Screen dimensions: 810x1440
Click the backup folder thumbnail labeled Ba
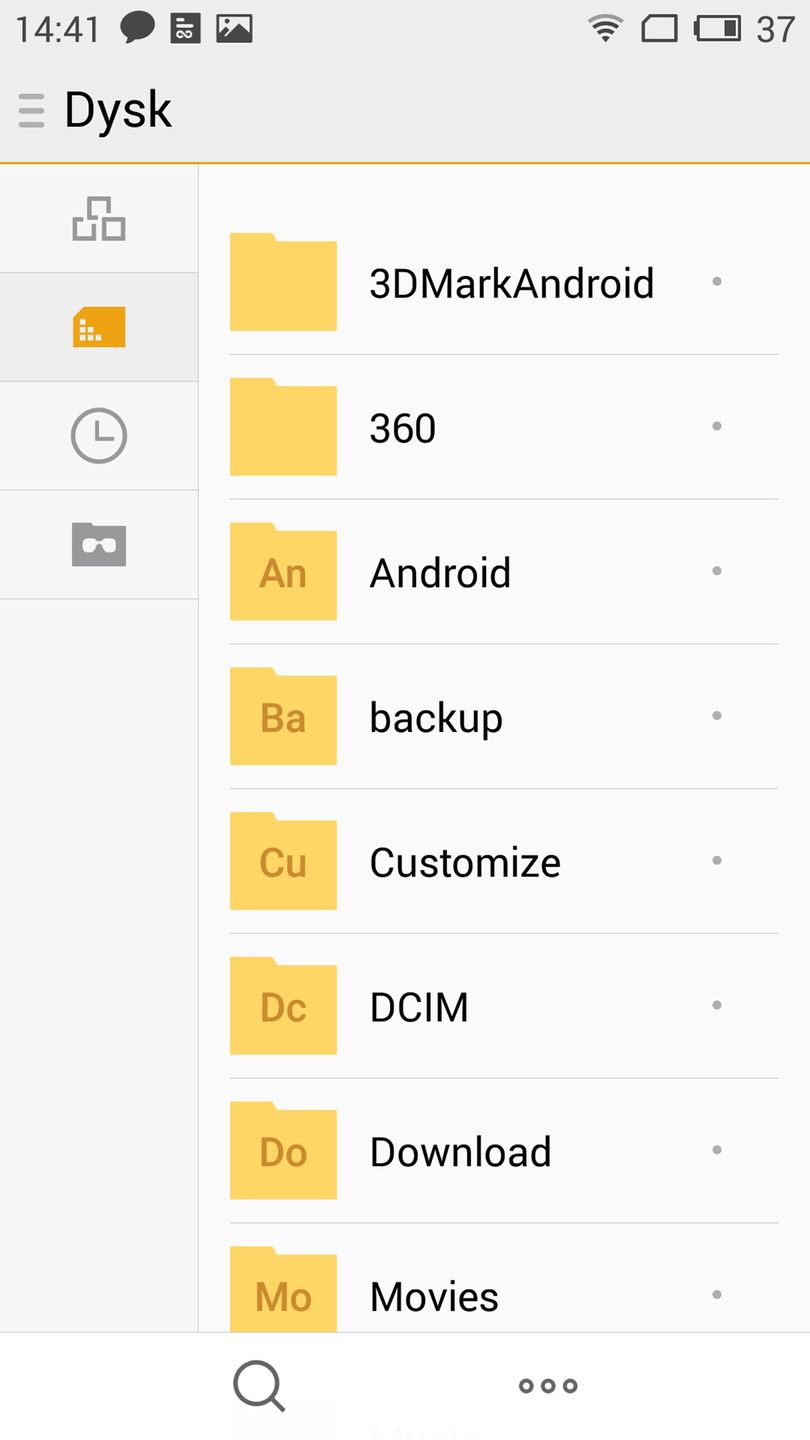[283, 718]
